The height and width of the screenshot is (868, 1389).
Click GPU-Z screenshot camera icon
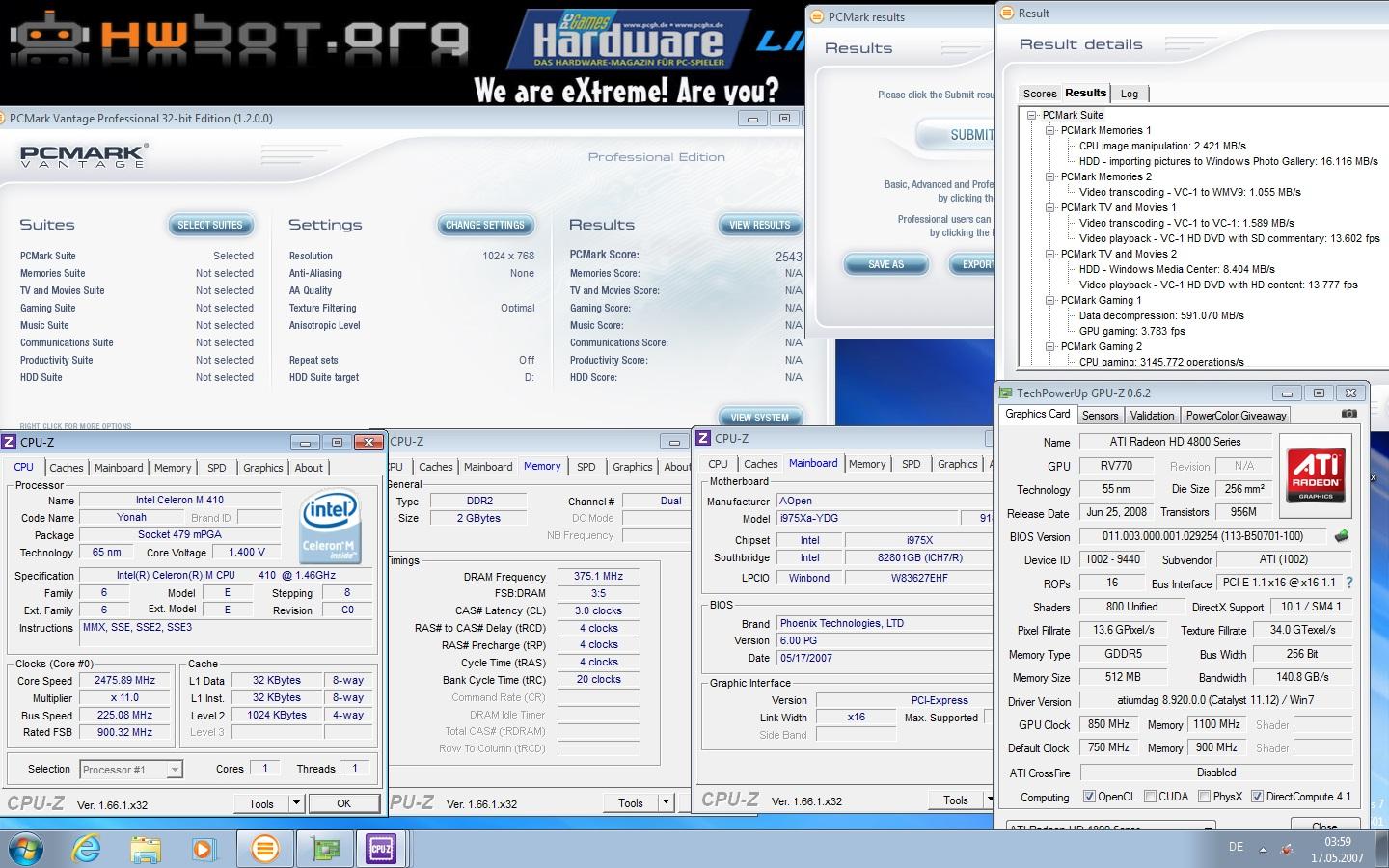click(1348, 414)
